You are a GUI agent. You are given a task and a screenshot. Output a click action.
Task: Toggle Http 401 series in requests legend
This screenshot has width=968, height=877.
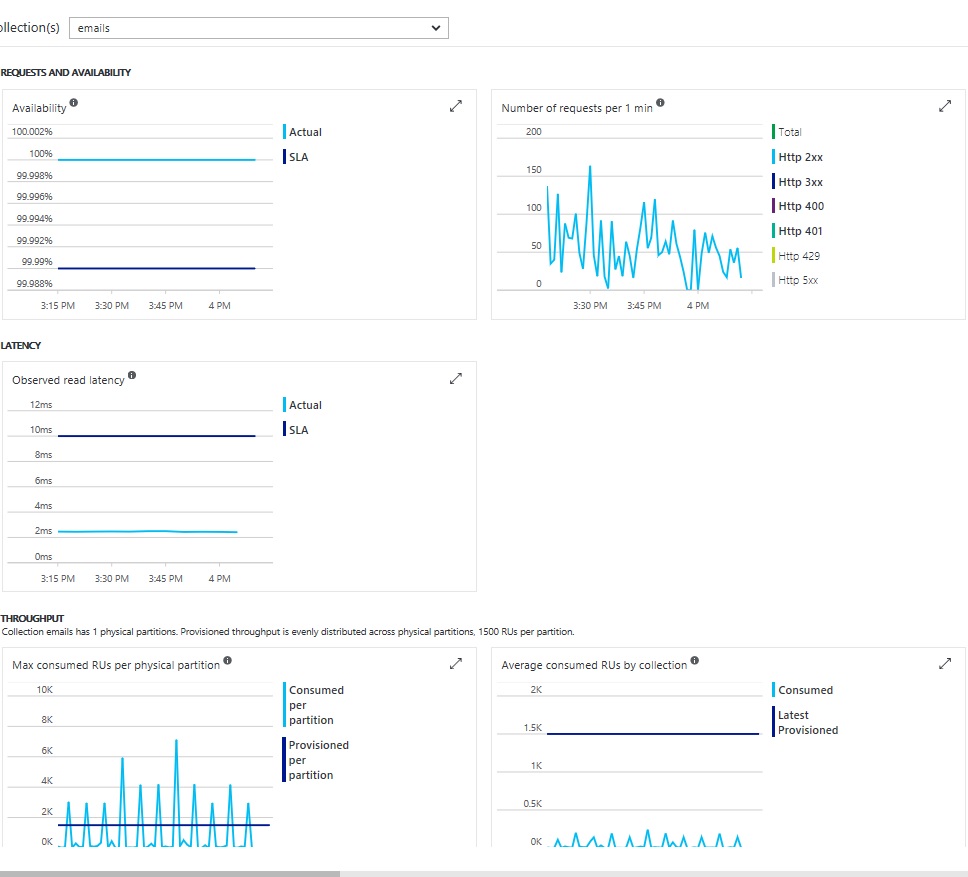pos(798,231)
